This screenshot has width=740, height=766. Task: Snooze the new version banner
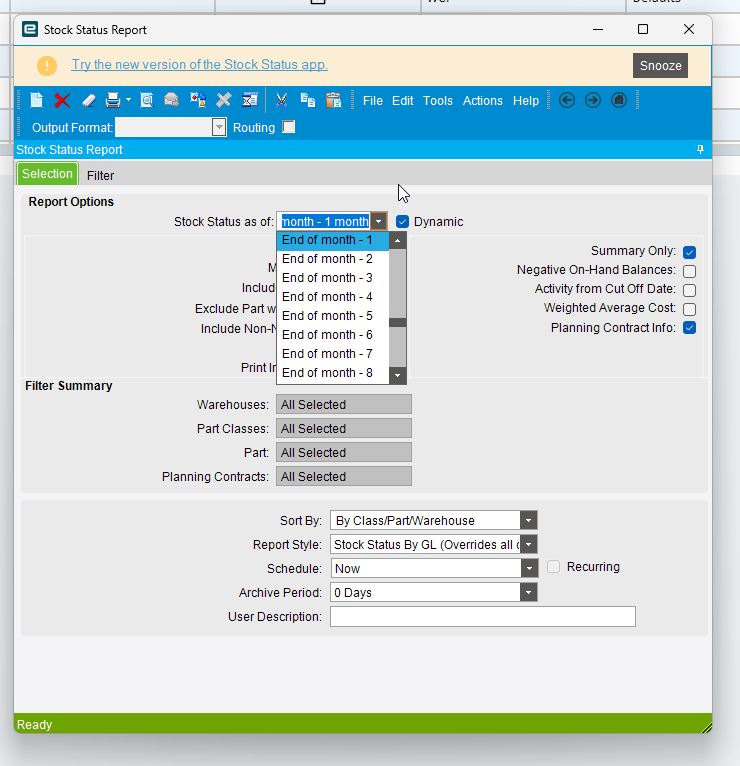tap(660, 65)
